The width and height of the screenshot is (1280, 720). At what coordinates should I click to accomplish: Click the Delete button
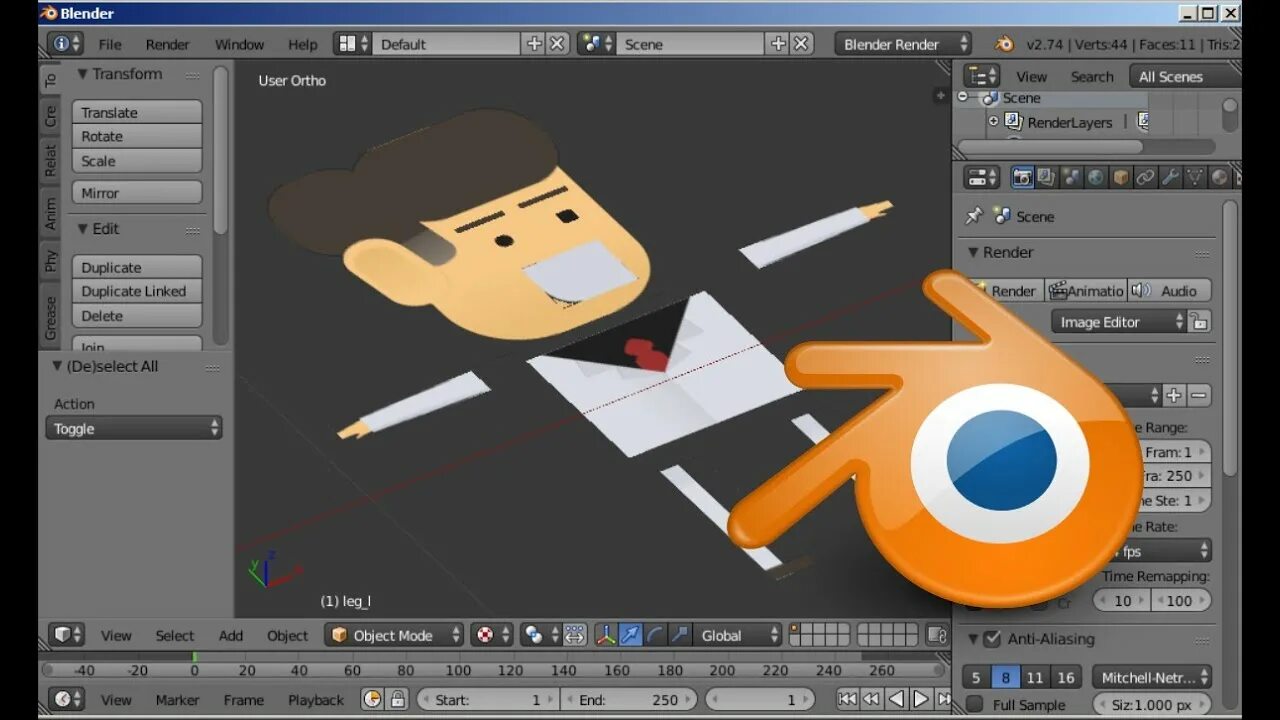pos(136,315)
